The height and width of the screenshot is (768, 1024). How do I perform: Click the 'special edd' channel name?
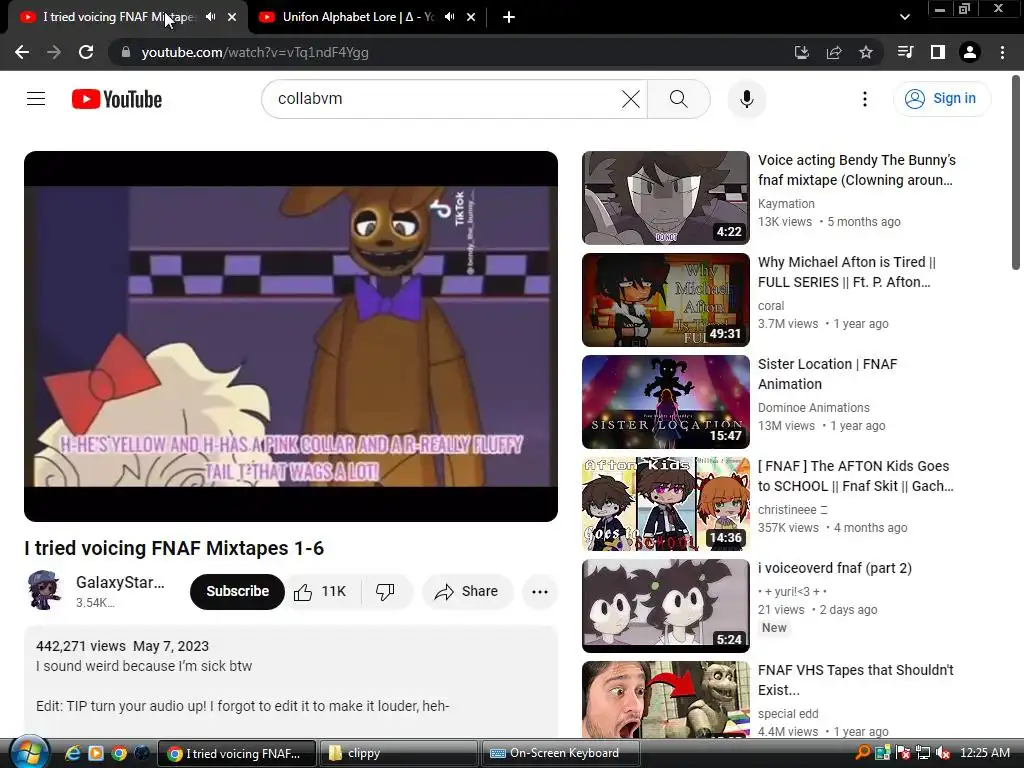point(788,714)
